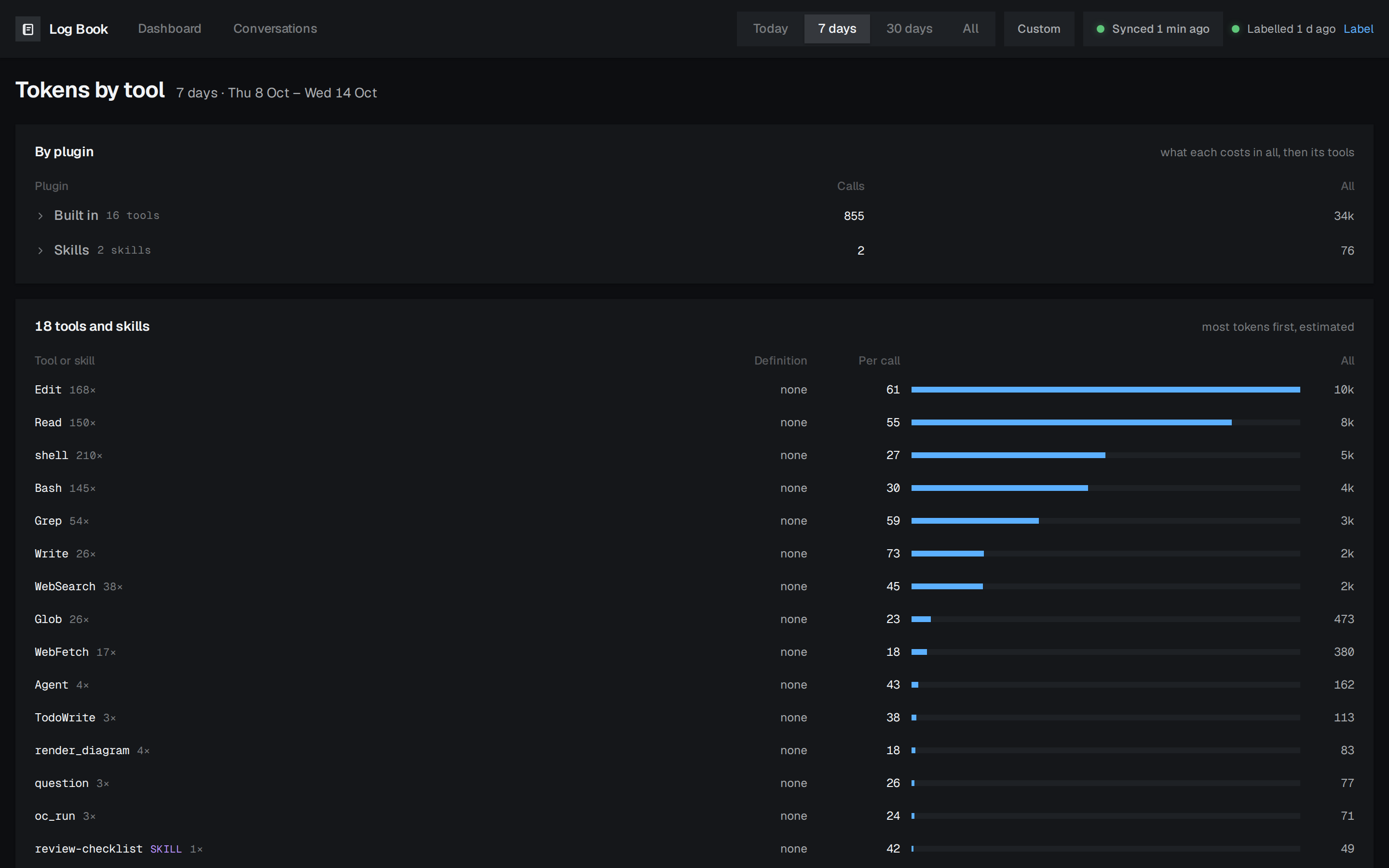Open the Custom date range
This screenshot has height=868, width=1389.
(1039, 29)
